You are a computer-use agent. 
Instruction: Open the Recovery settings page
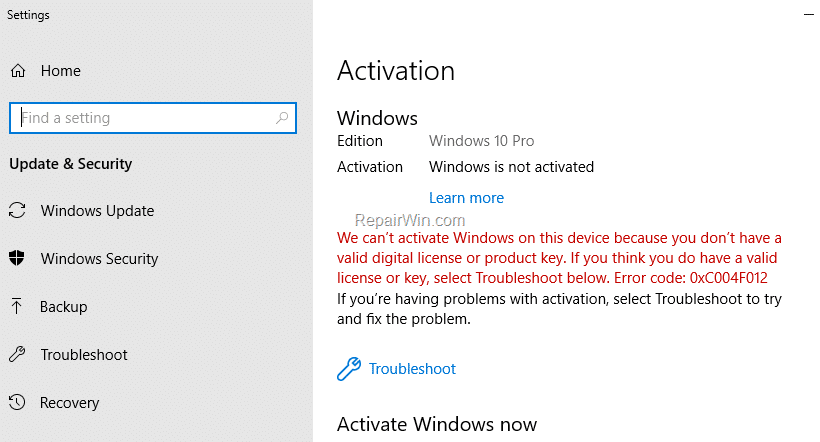pyautogui.click(x=70, y=403)
